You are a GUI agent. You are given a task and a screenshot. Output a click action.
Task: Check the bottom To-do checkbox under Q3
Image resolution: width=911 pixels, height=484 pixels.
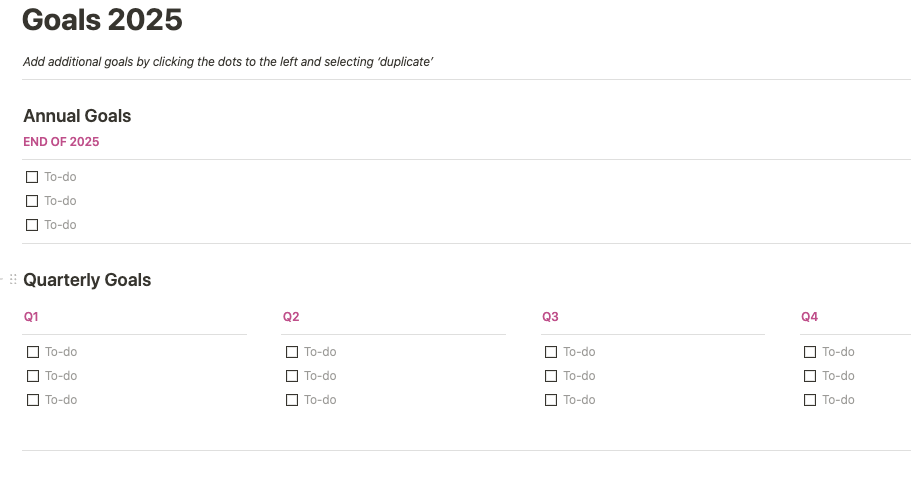pos(551,400)
